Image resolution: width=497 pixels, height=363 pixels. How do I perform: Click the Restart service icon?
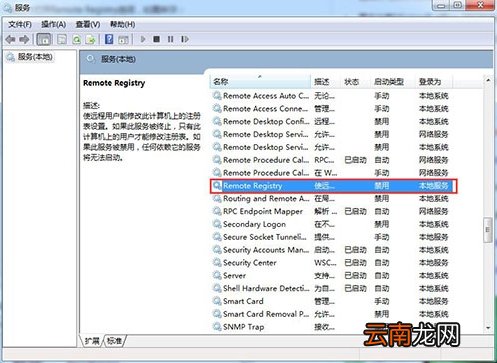[x=185, y=39]
